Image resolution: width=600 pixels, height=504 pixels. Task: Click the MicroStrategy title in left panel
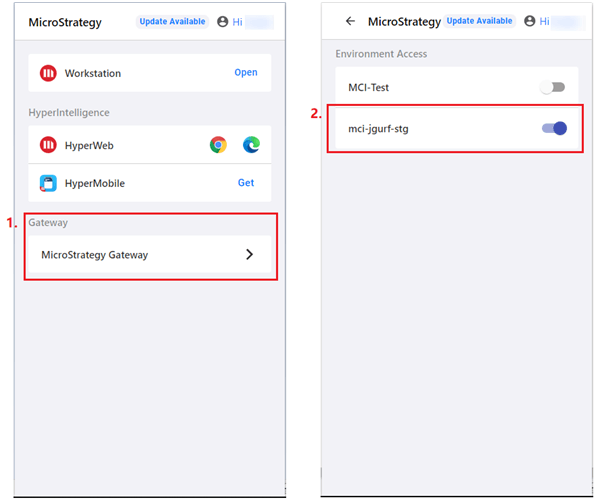click(65, 22)
